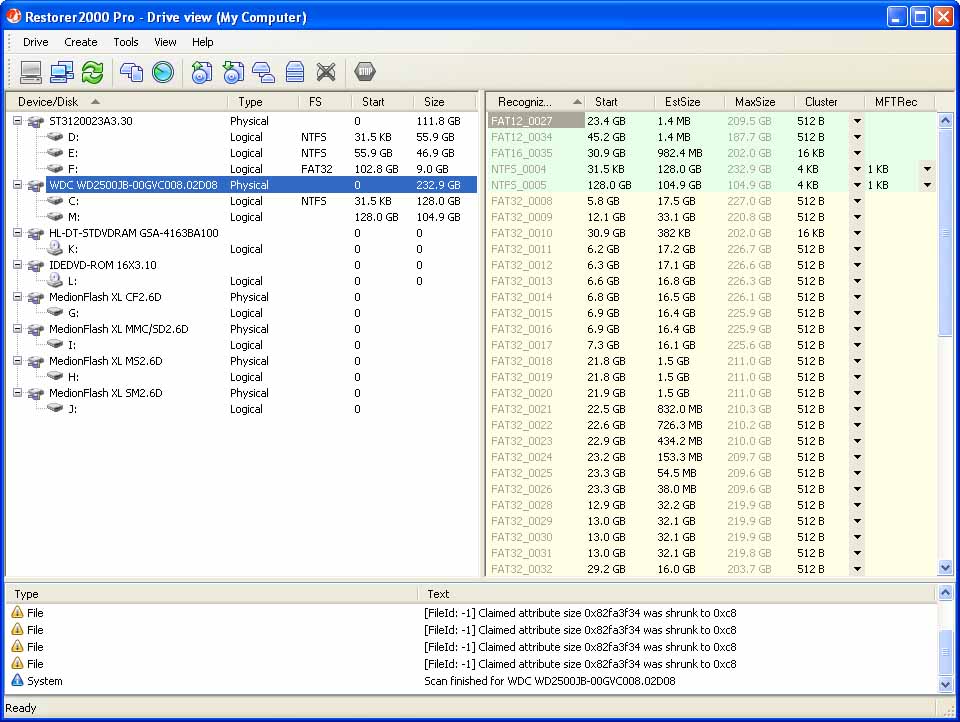This screenshot has width=960, height=722.
Task: Click the connect to remote computer icon
Action: tap(62, 72)
